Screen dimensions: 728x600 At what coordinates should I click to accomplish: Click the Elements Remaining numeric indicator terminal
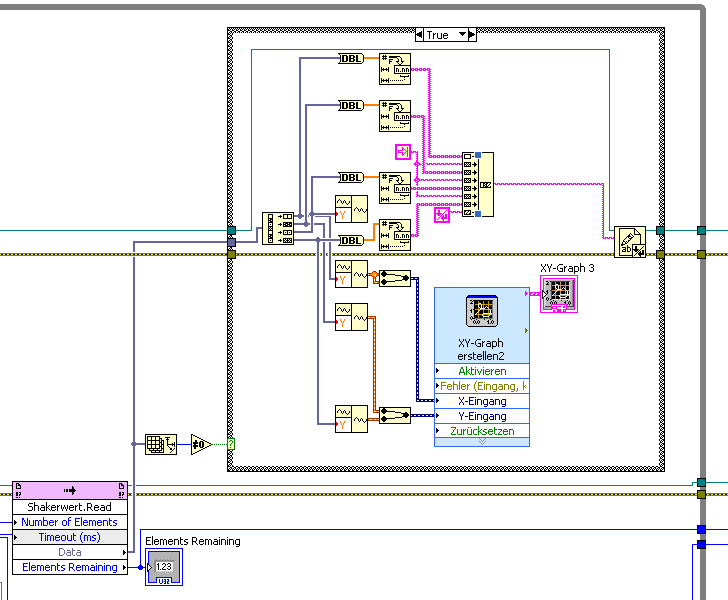pos(164,567)
